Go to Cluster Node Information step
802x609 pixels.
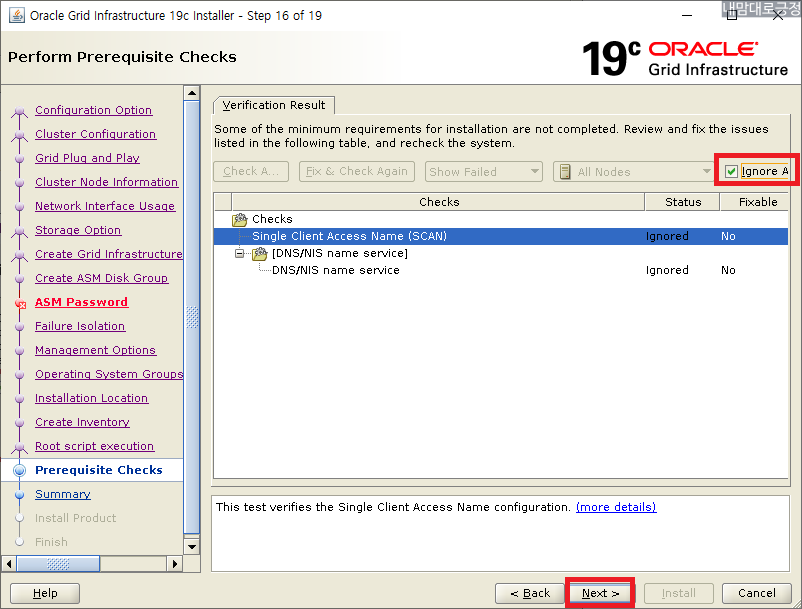click(106, 182)
